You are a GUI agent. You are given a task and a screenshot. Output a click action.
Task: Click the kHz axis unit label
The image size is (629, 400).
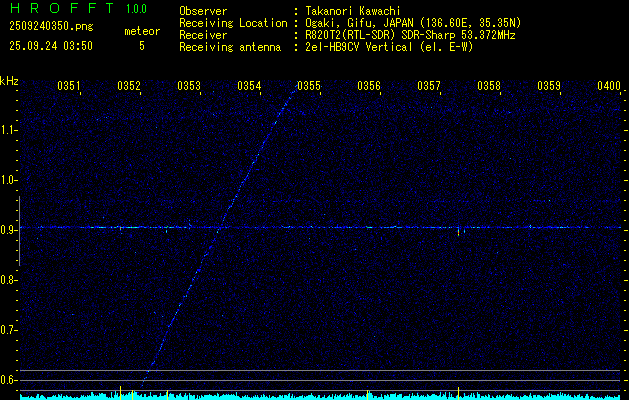tap(9, 81)
